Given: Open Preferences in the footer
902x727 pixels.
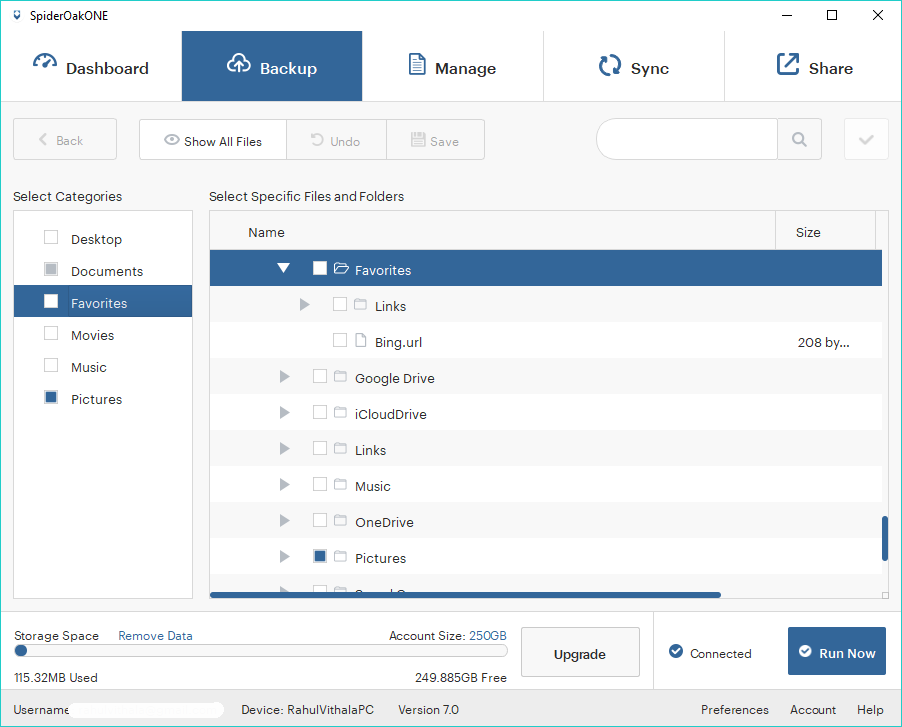Looking at the screenshot, I should click(x=735, y=710).
